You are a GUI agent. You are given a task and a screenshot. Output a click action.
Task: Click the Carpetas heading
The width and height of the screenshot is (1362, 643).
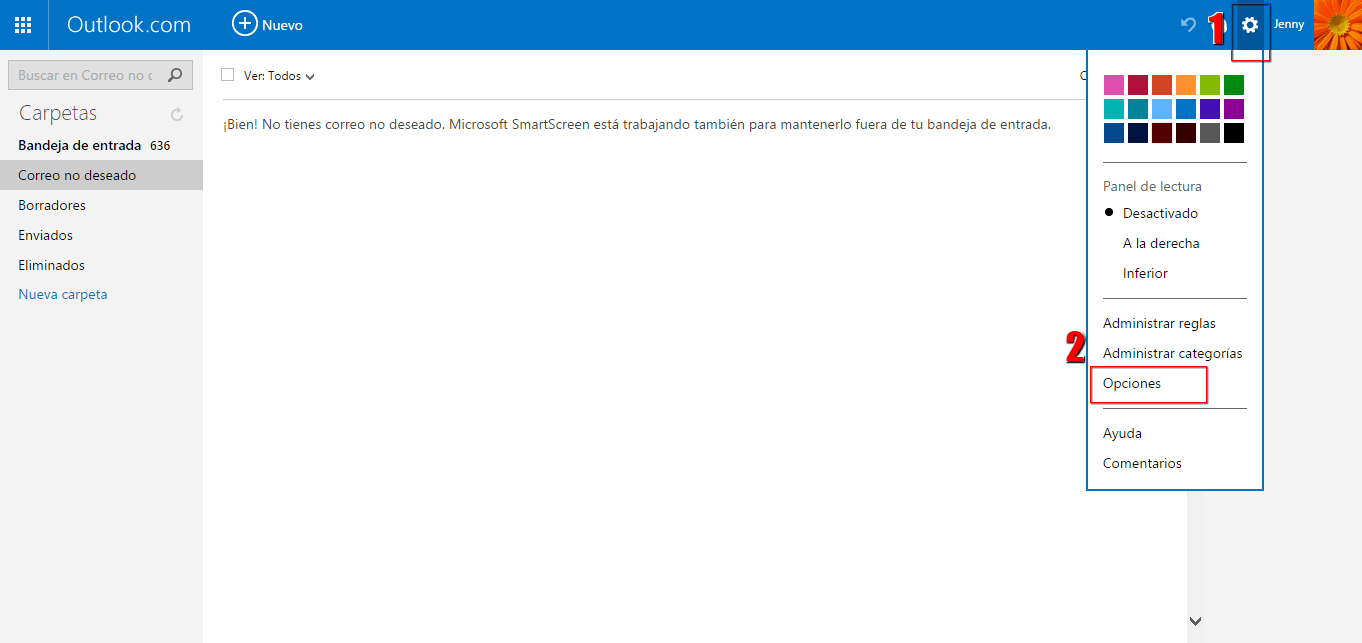(58, 113)
